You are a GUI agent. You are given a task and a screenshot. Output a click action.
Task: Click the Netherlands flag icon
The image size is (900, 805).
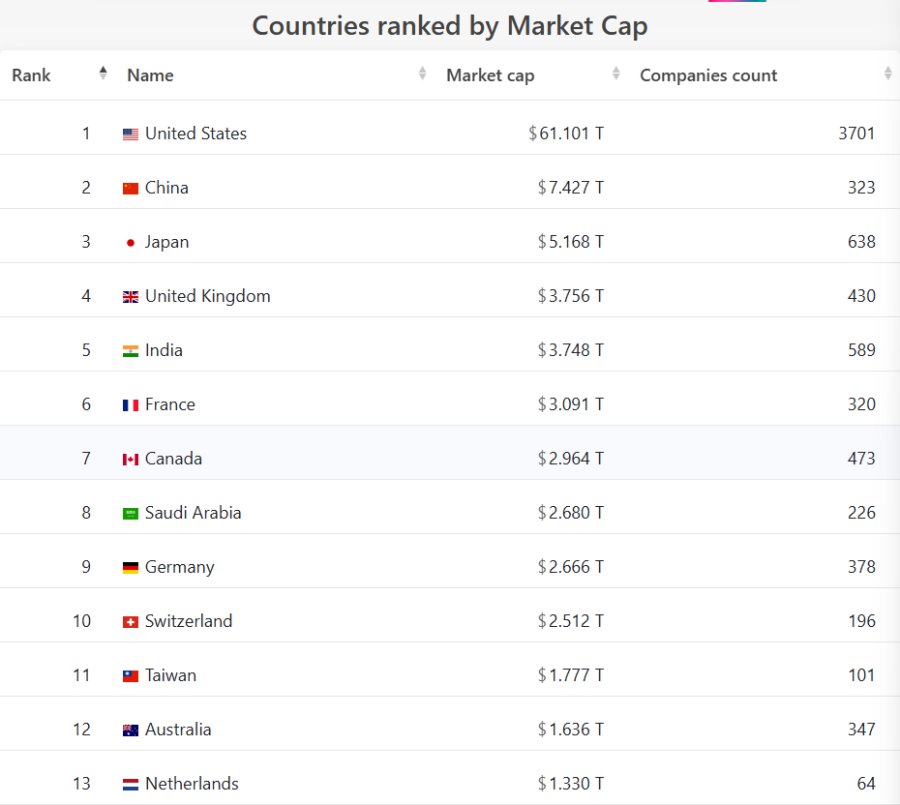130,784
